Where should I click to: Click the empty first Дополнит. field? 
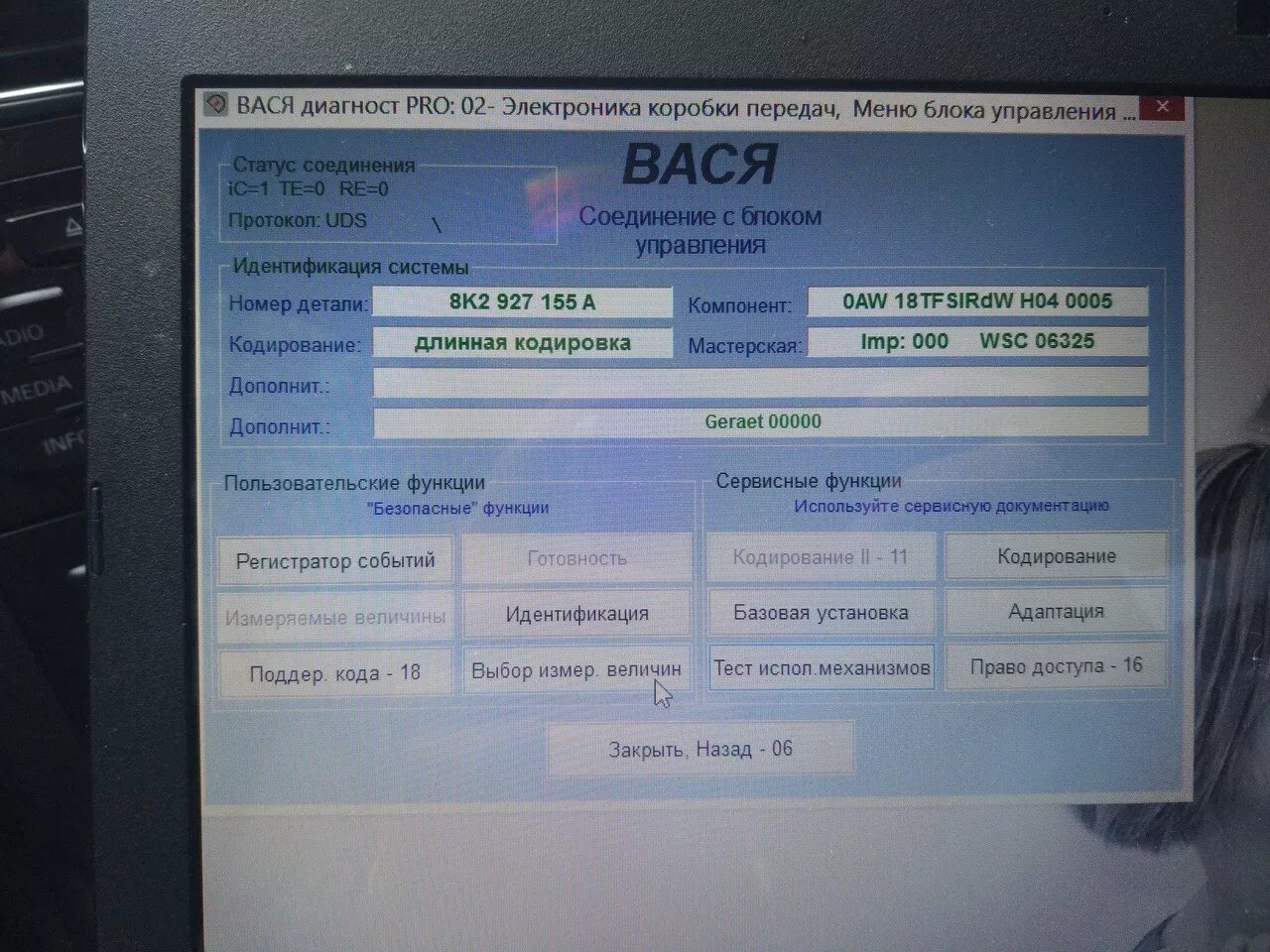(760, 383)
